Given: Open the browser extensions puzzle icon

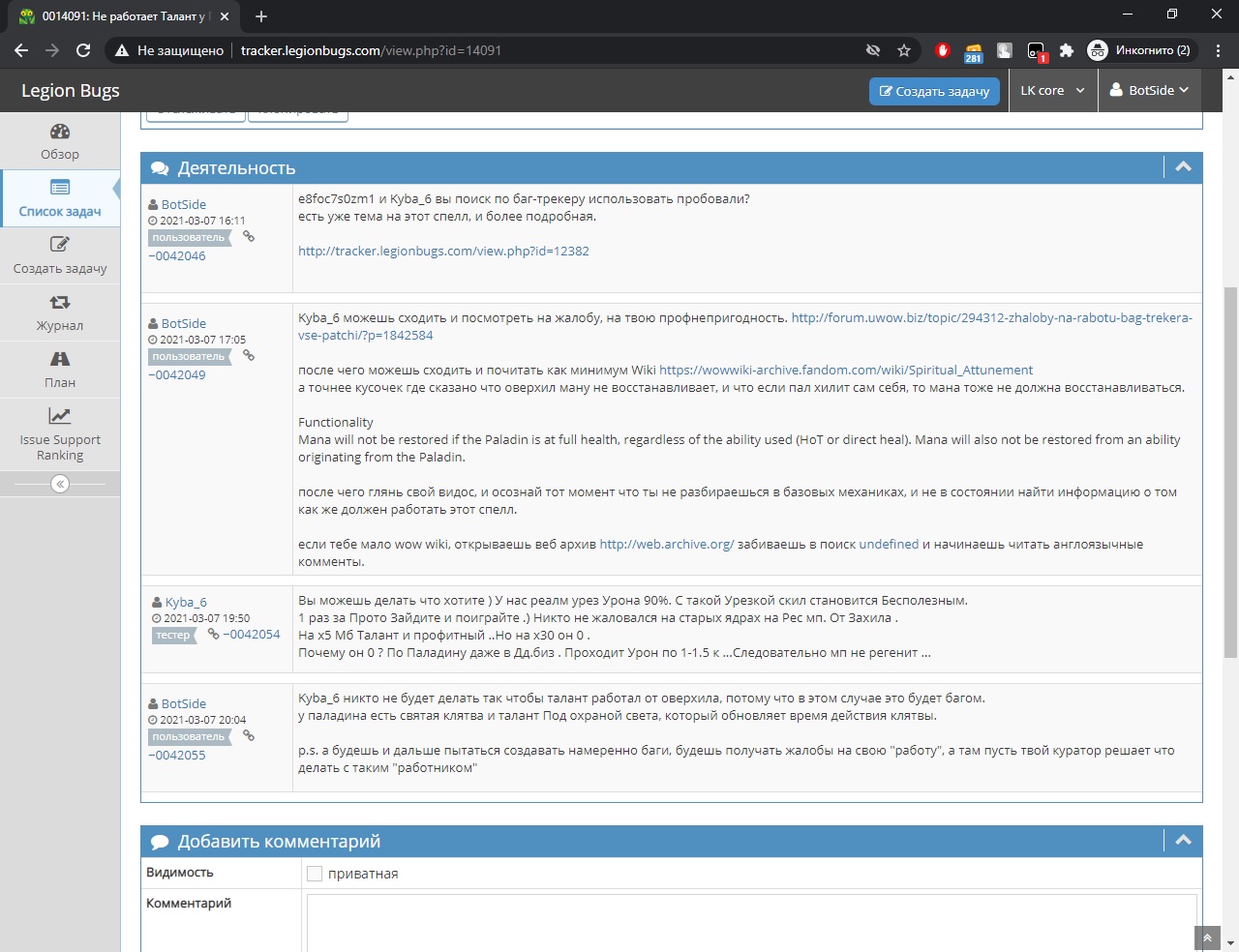Looking at the screenshot, I should tap(1067, 50).
